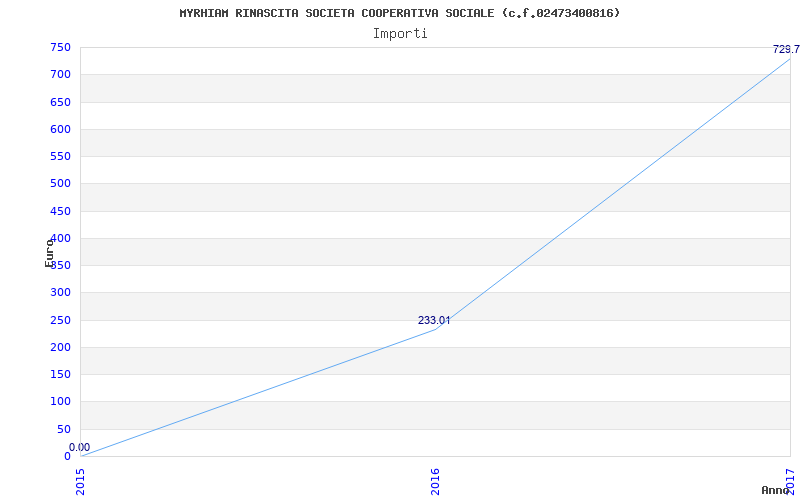
Task: Click the 200 y-axis tick label
Action: click(60, 347)
